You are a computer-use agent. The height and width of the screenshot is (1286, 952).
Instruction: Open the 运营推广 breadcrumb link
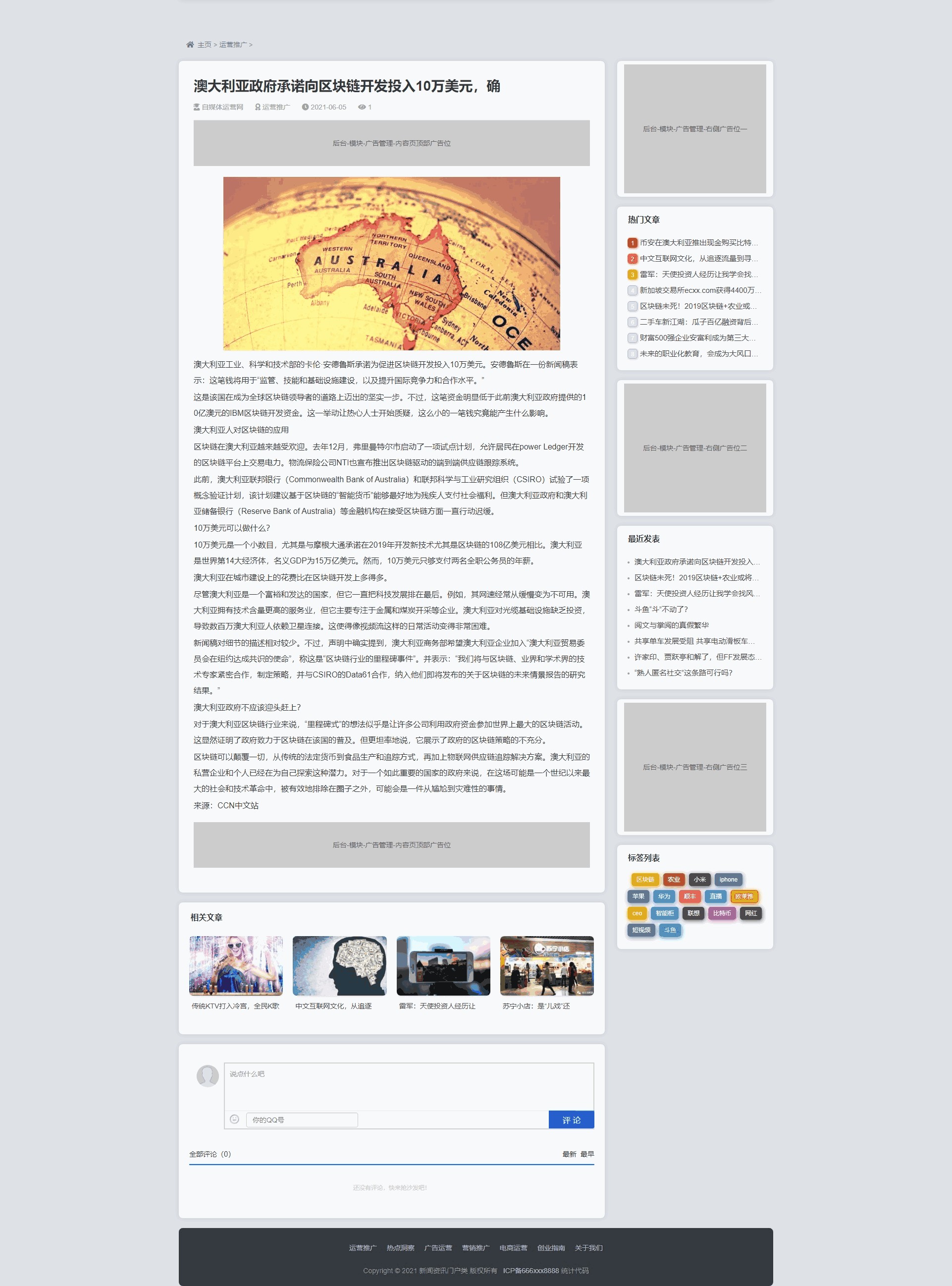[x=233, y=45]
